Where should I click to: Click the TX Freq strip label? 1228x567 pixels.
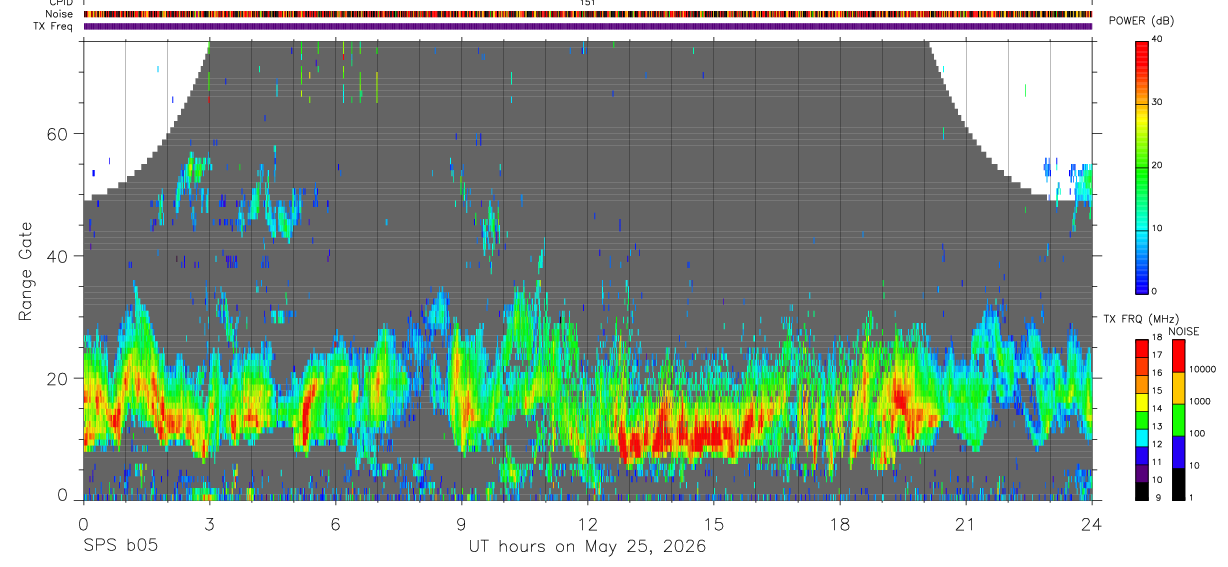tap(53, 26)
